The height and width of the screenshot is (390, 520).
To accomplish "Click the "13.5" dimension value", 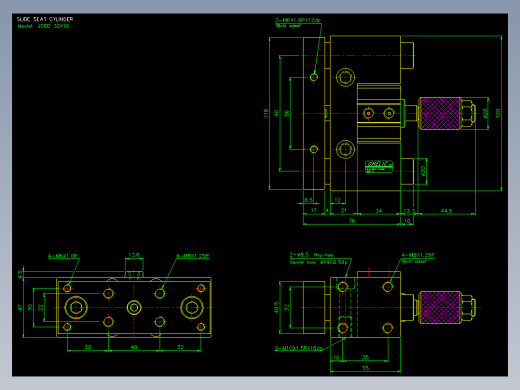I will (x=409, y=211).
